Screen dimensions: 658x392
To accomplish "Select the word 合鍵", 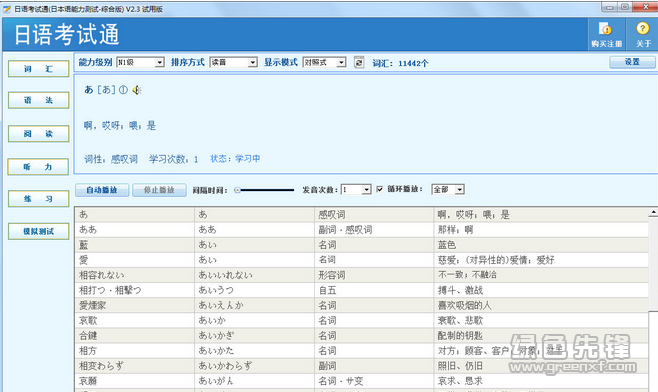I will (x=88, y=335).
